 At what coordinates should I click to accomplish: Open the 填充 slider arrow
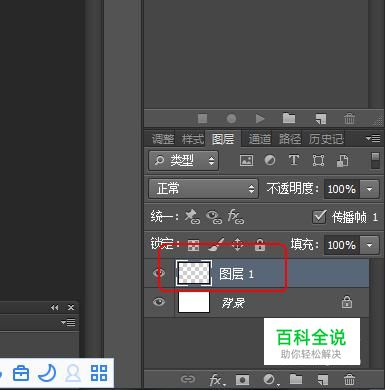click(x=369, y=245)
